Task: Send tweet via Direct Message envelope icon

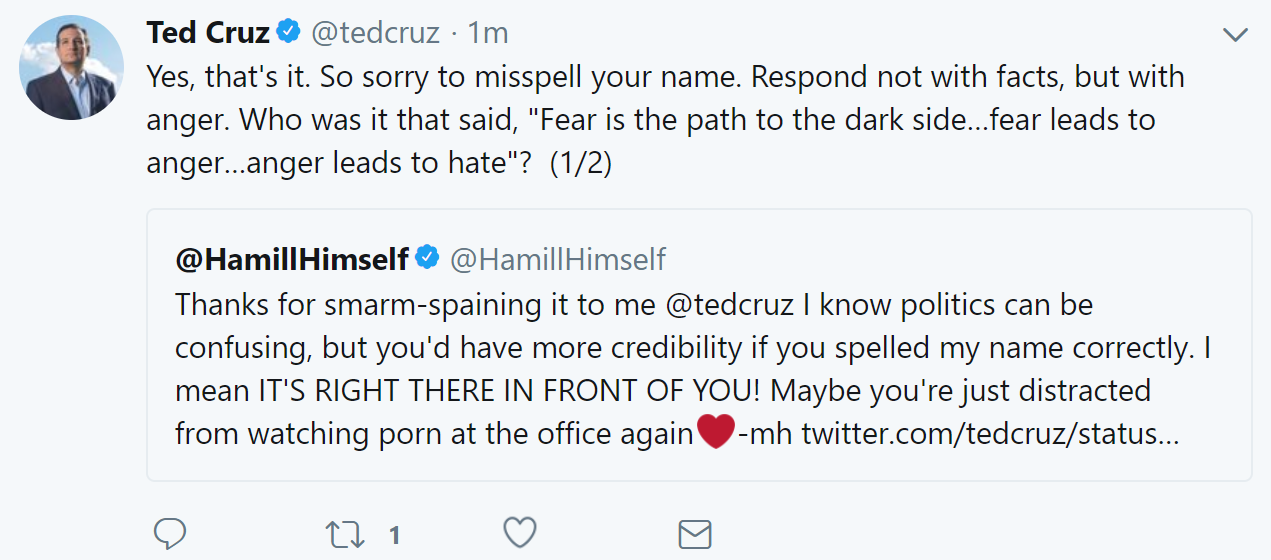Action: point(694,534)
